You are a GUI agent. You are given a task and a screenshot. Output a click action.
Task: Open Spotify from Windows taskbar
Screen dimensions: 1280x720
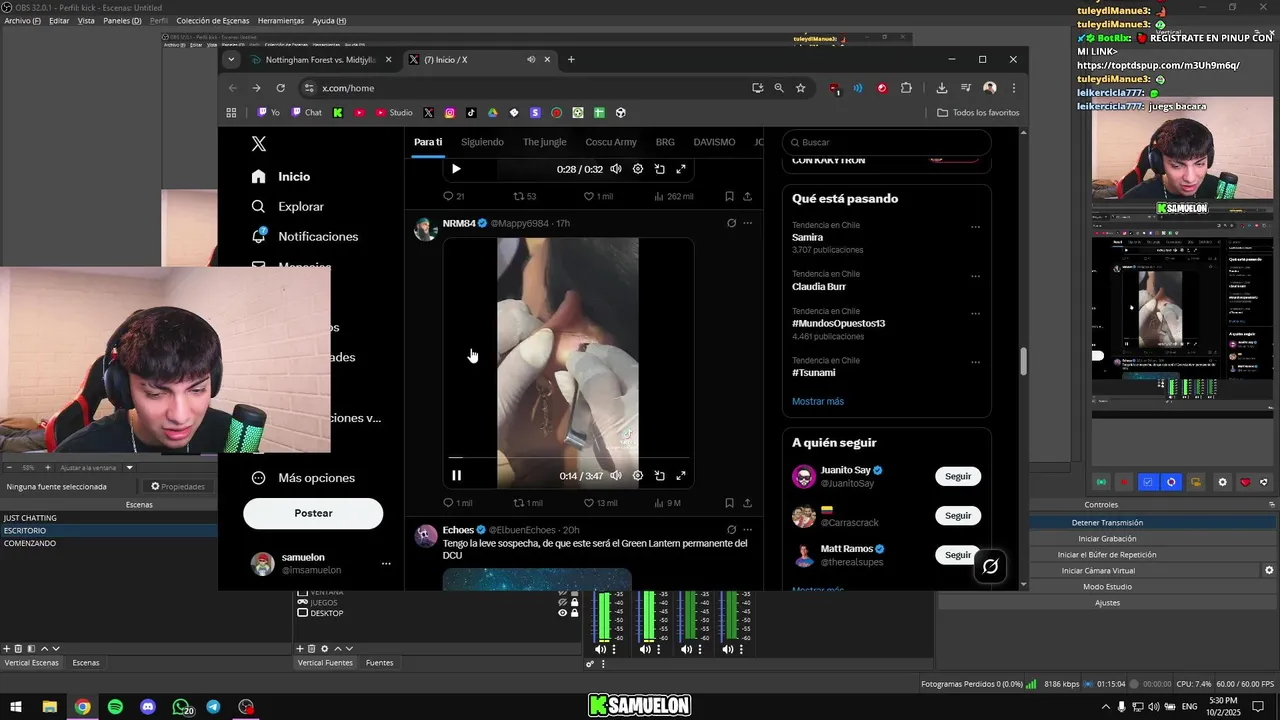(x=115, y=707)
